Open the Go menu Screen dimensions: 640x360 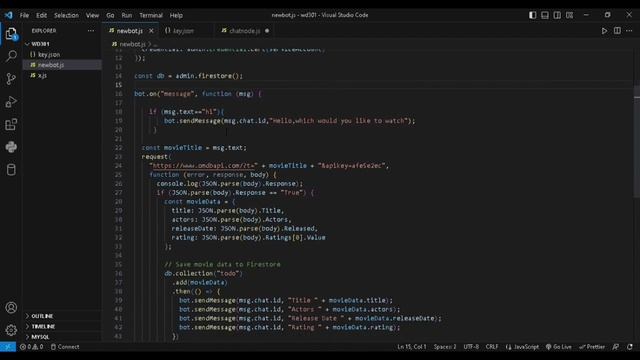point(110,15)
